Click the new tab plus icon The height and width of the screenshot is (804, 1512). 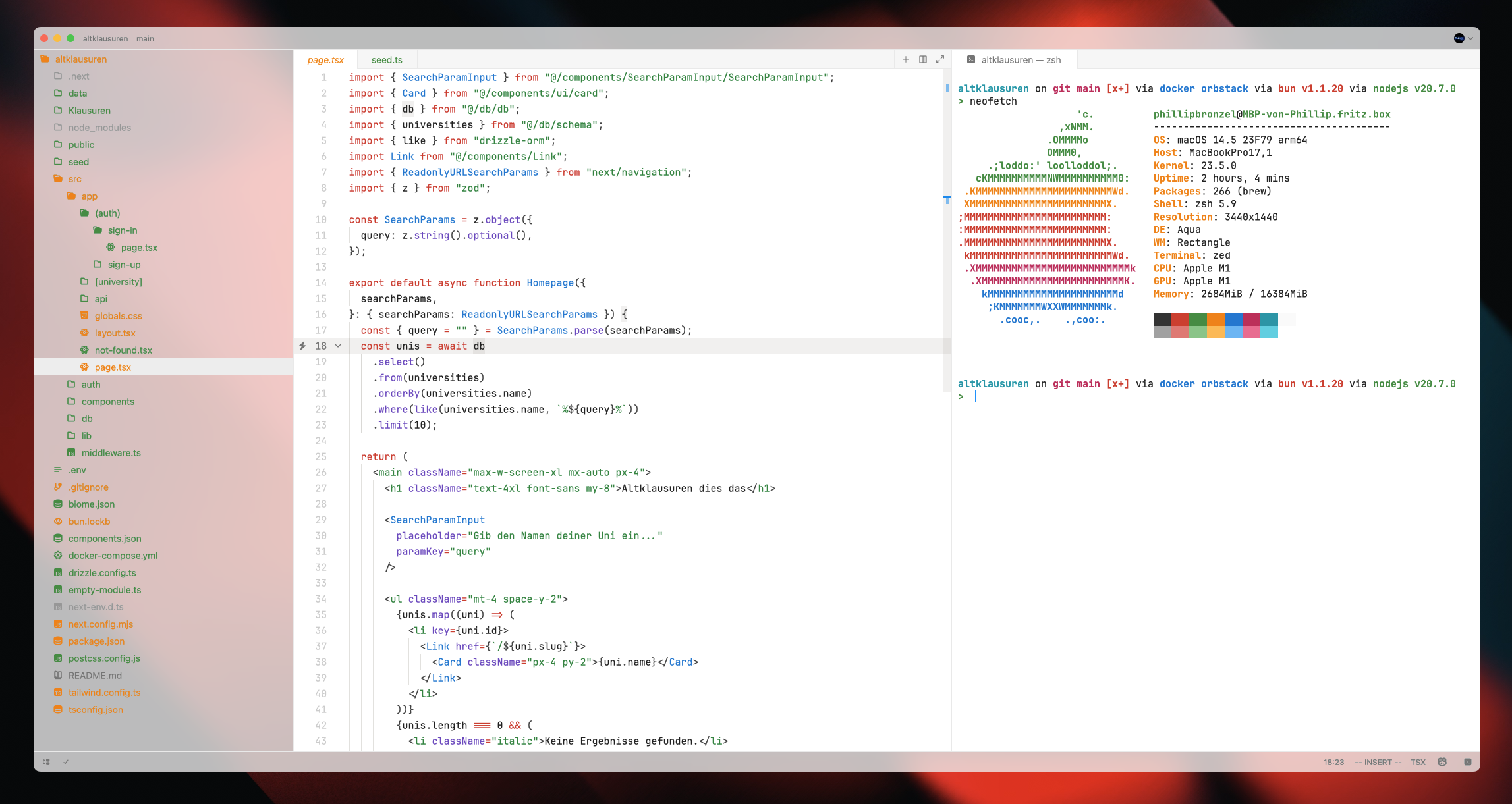pyautogui.click(x=906, y=59)
